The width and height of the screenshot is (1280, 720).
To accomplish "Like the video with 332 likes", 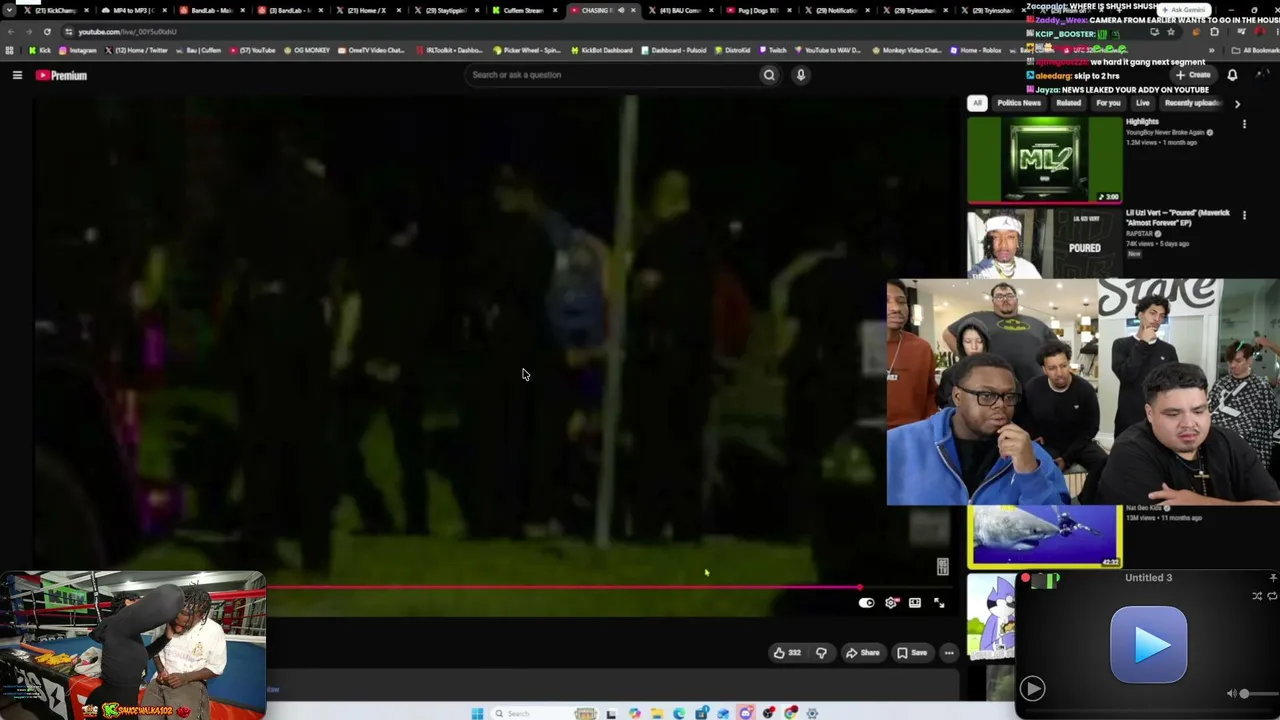I will 787,653.
